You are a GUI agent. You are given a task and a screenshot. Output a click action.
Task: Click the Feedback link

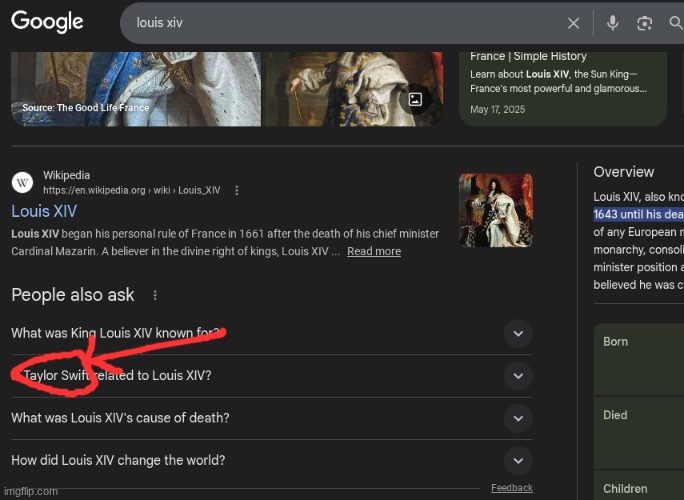511,488
